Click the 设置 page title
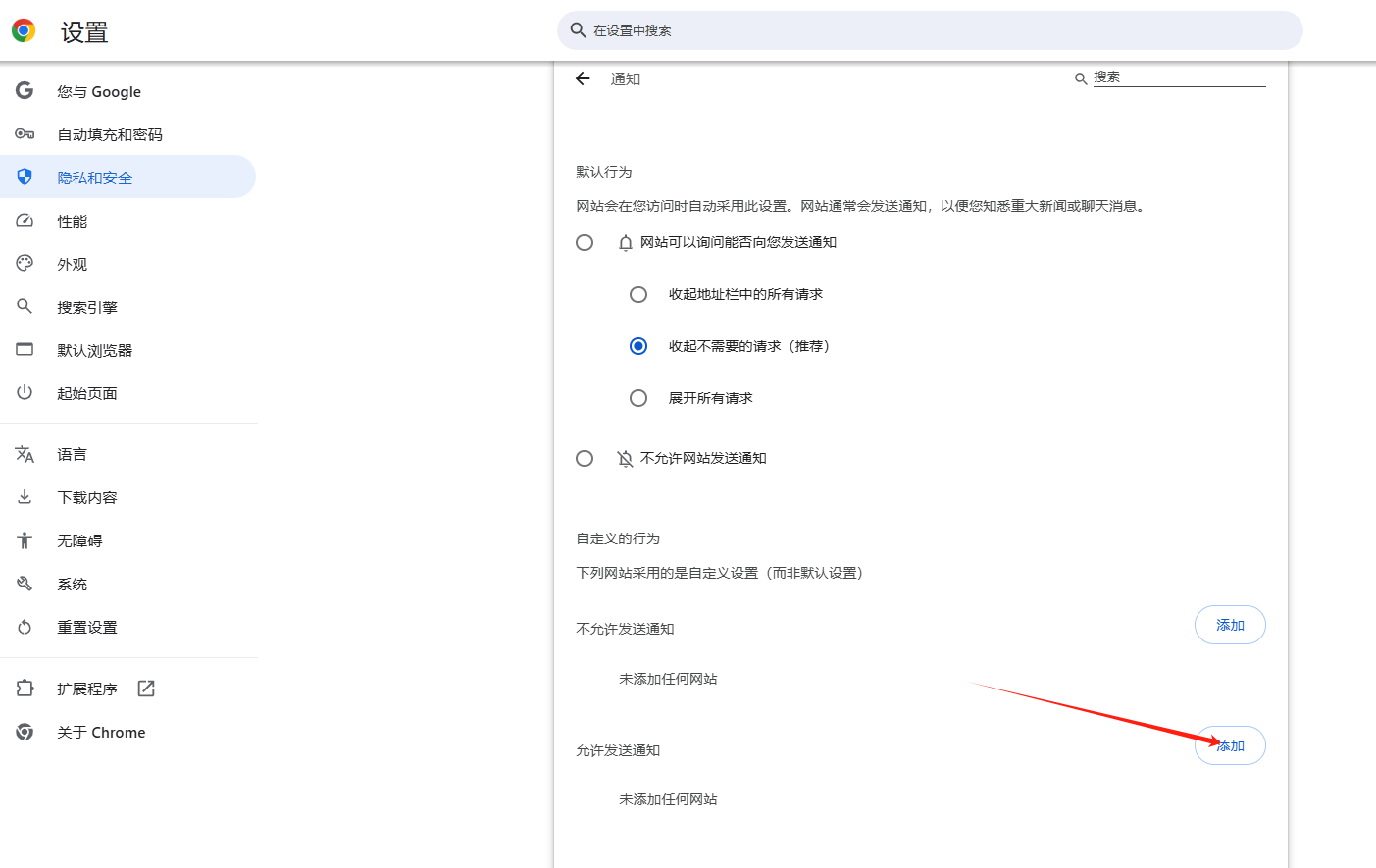 coord(84,32)
